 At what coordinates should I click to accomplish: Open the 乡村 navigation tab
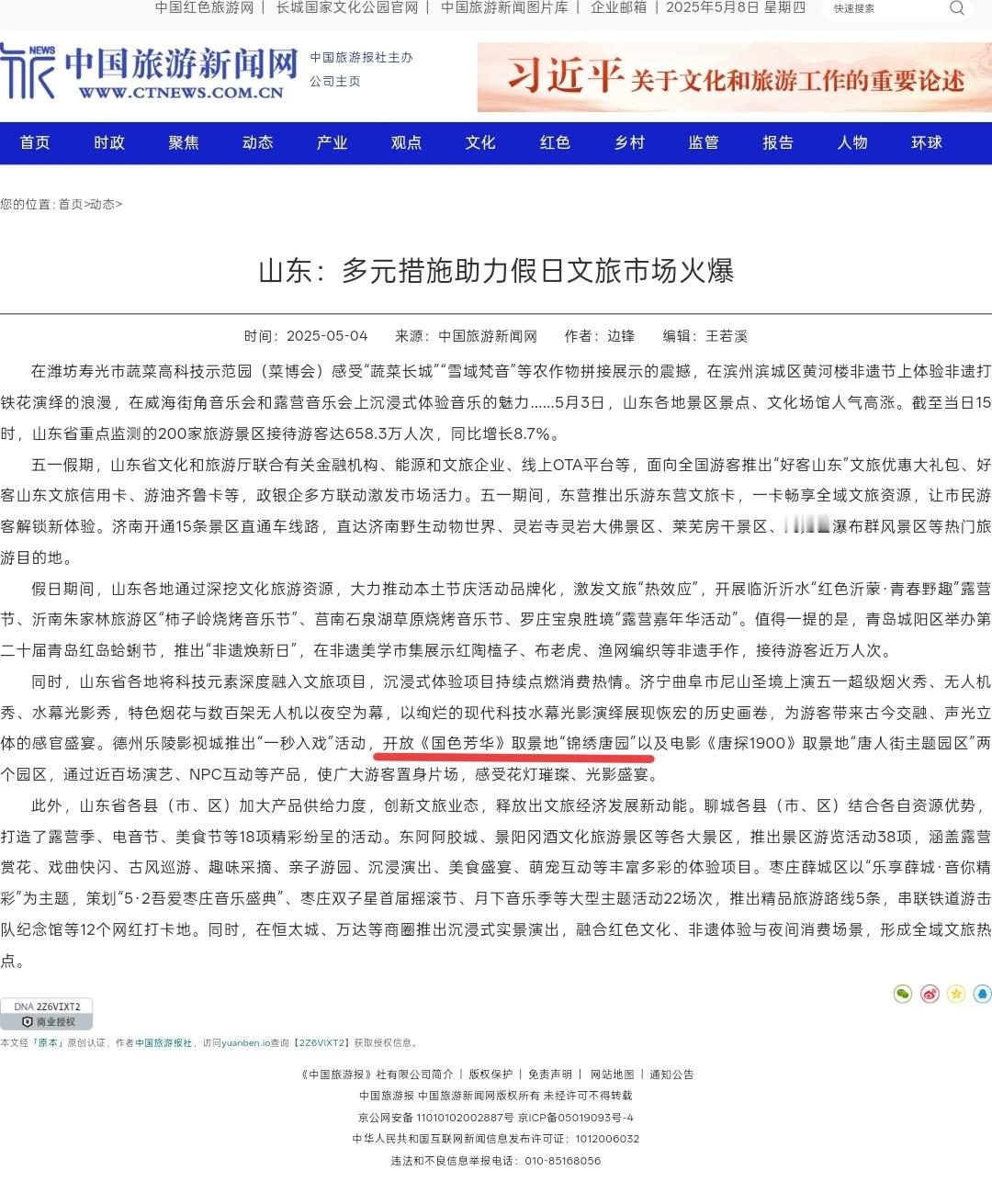click(x=629, y=142)
